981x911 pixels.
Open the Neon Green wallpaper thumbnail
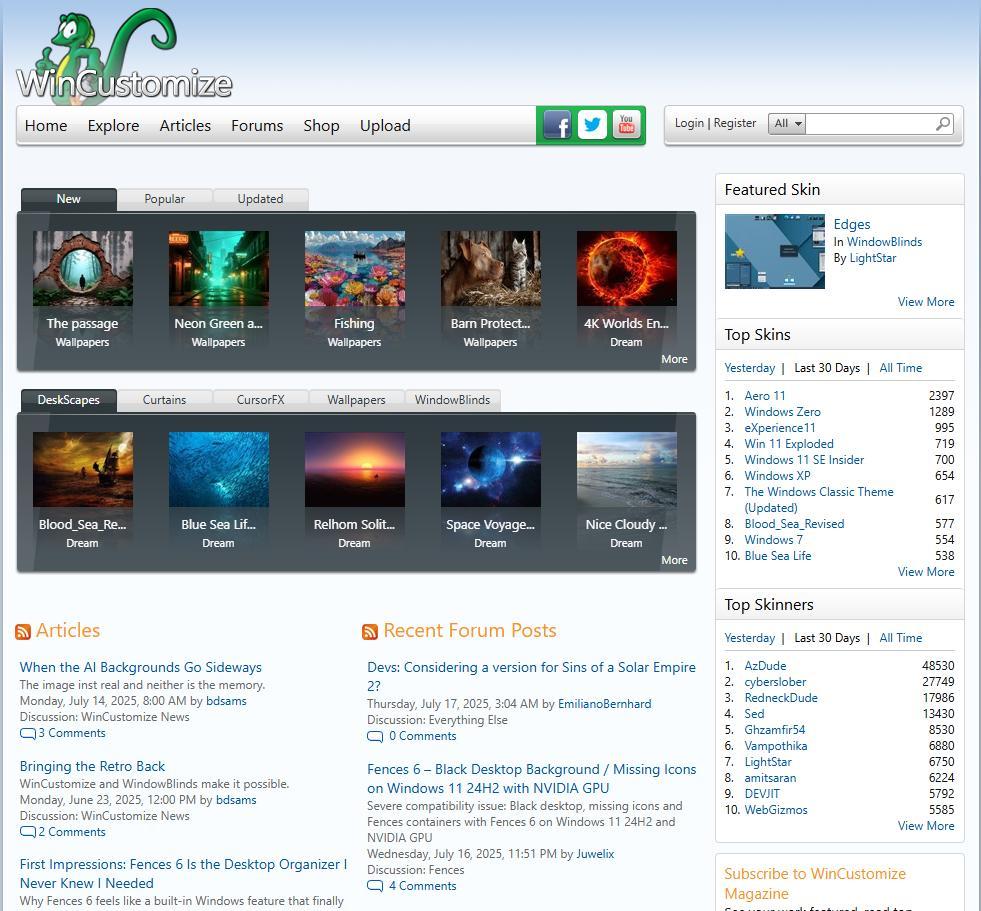coord(218,269)
